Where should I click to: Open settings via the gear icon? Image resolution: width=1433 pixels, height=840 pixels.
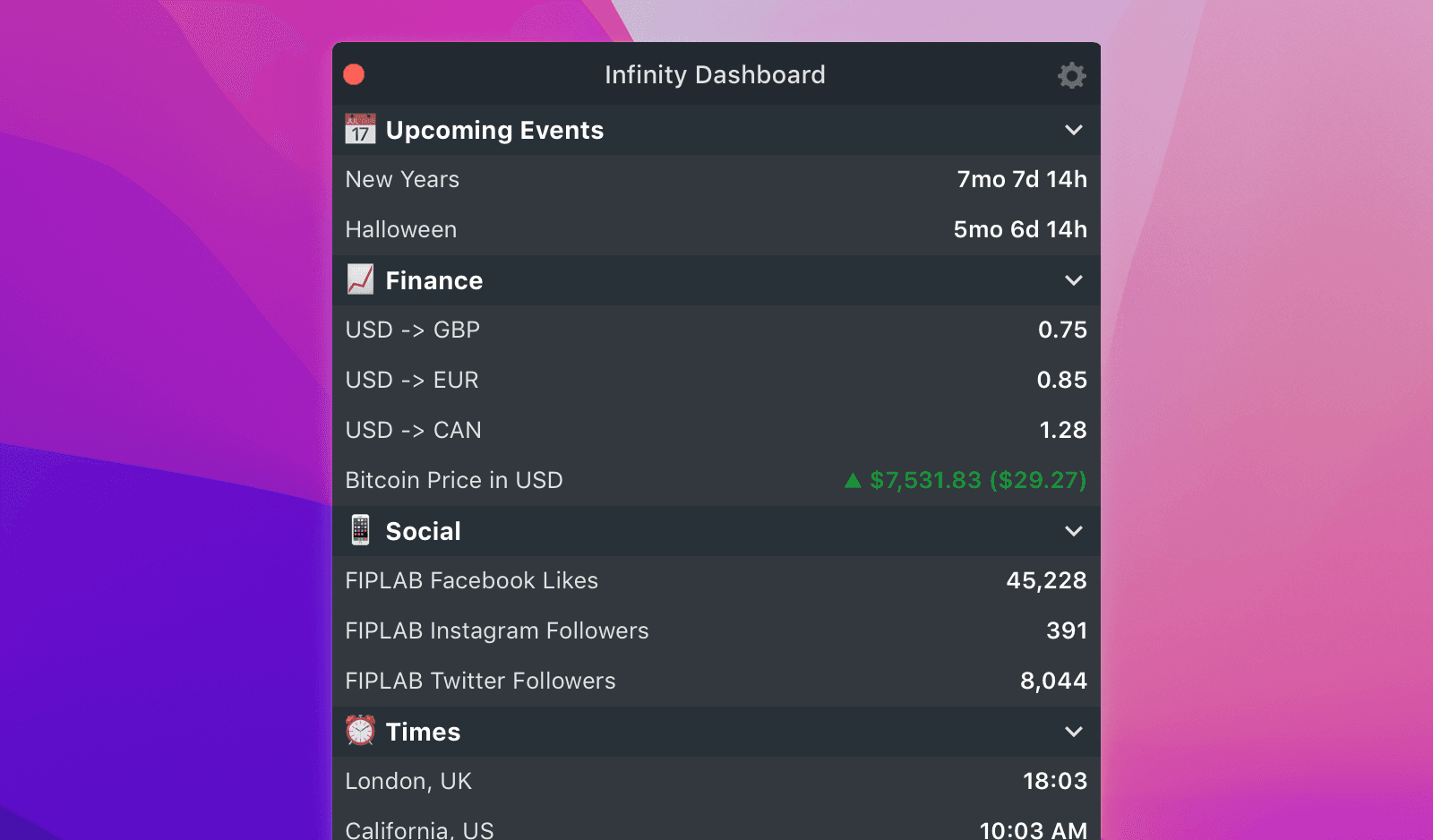click(1071, 75)
